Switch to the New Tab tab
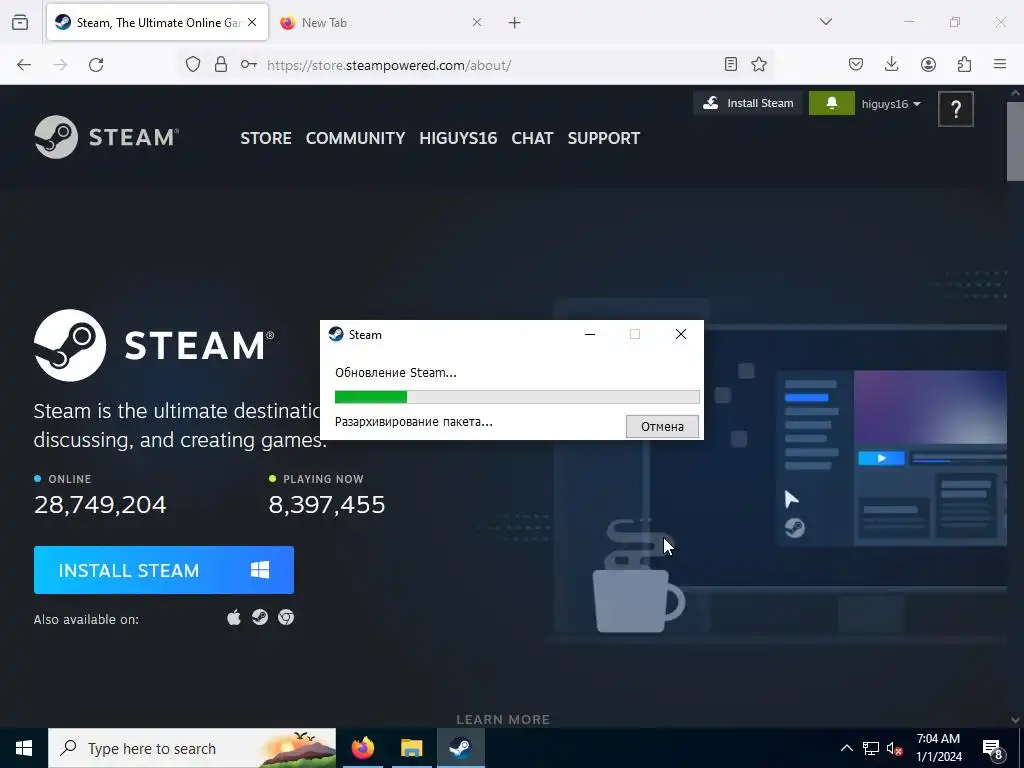The height and width of the screenshot is (768, 1024). (x=381, y=22)
